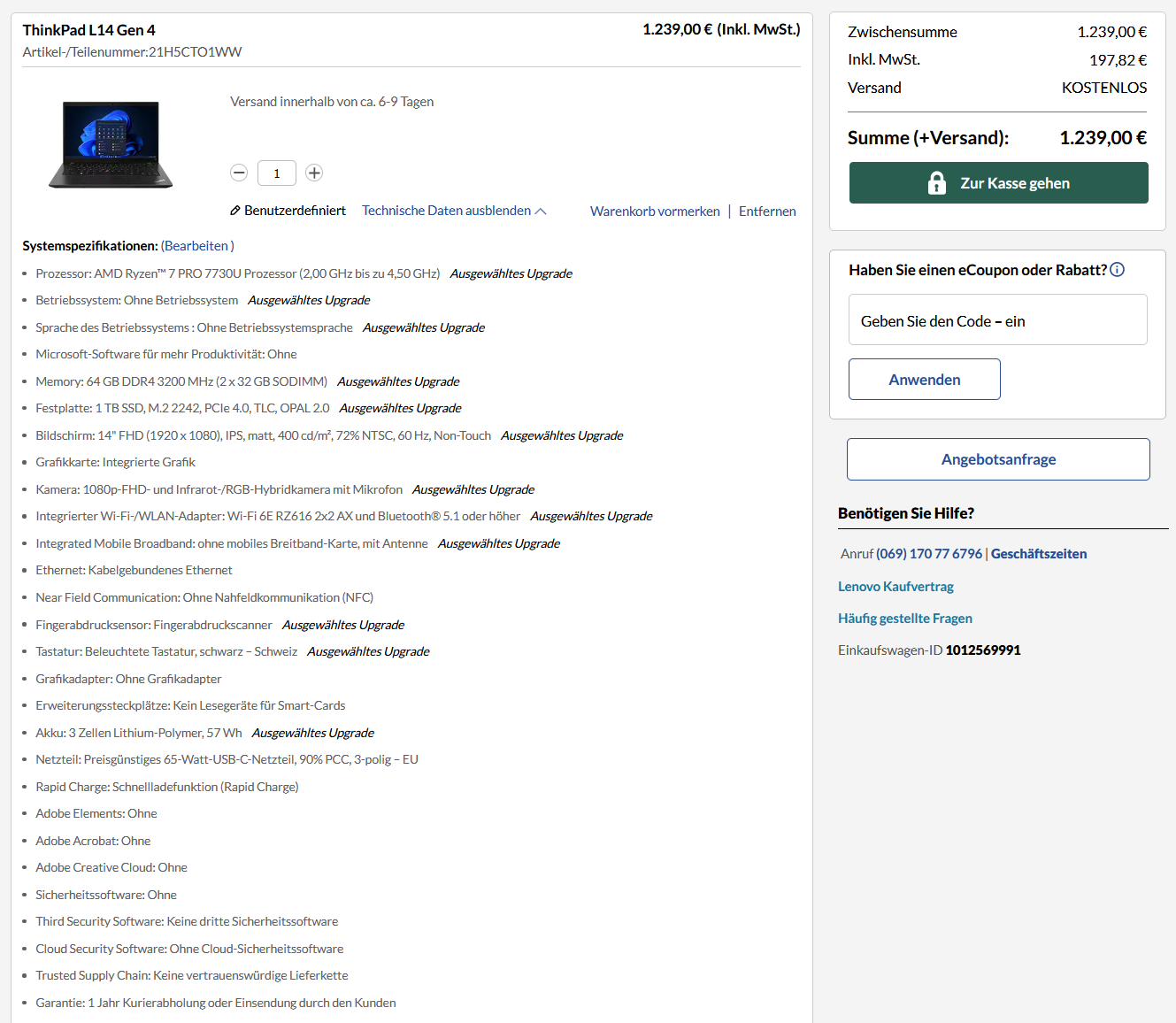
Task: Collapse specs via the upward chevron arrow
Action: (x=541, y=210)
